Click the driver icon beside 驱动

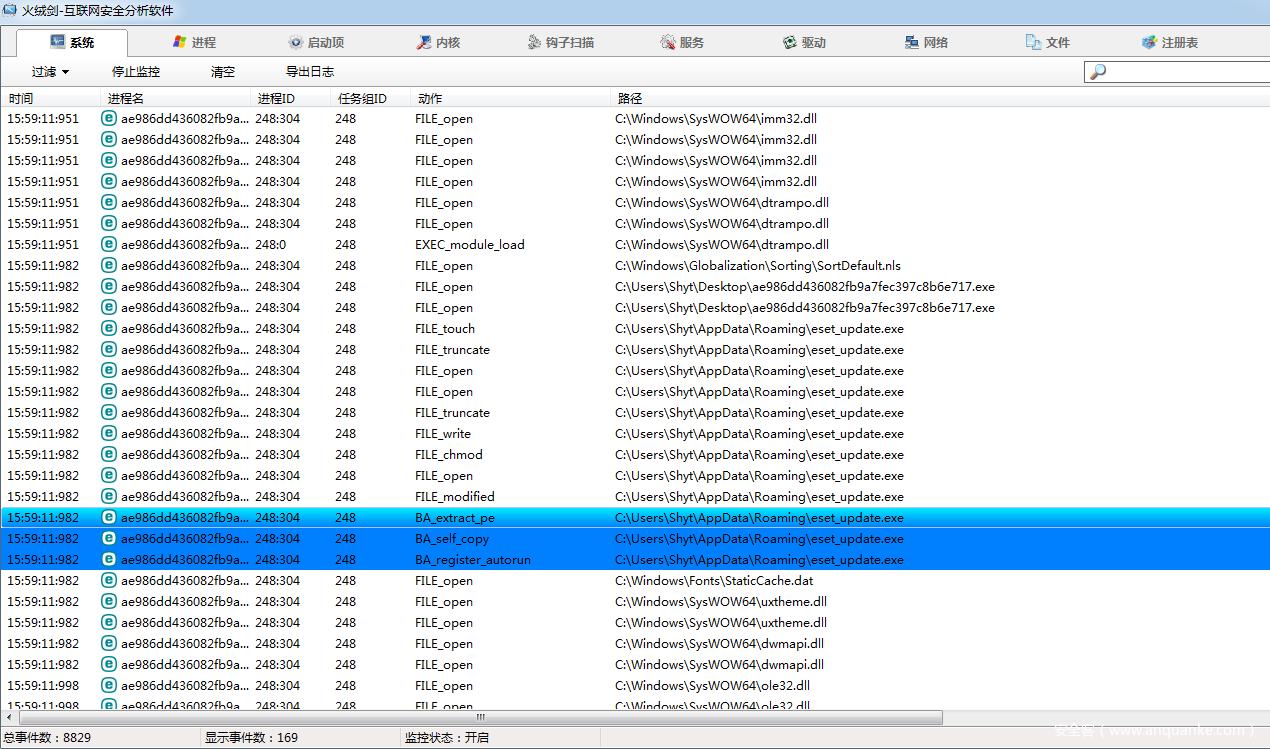[790, 42]
